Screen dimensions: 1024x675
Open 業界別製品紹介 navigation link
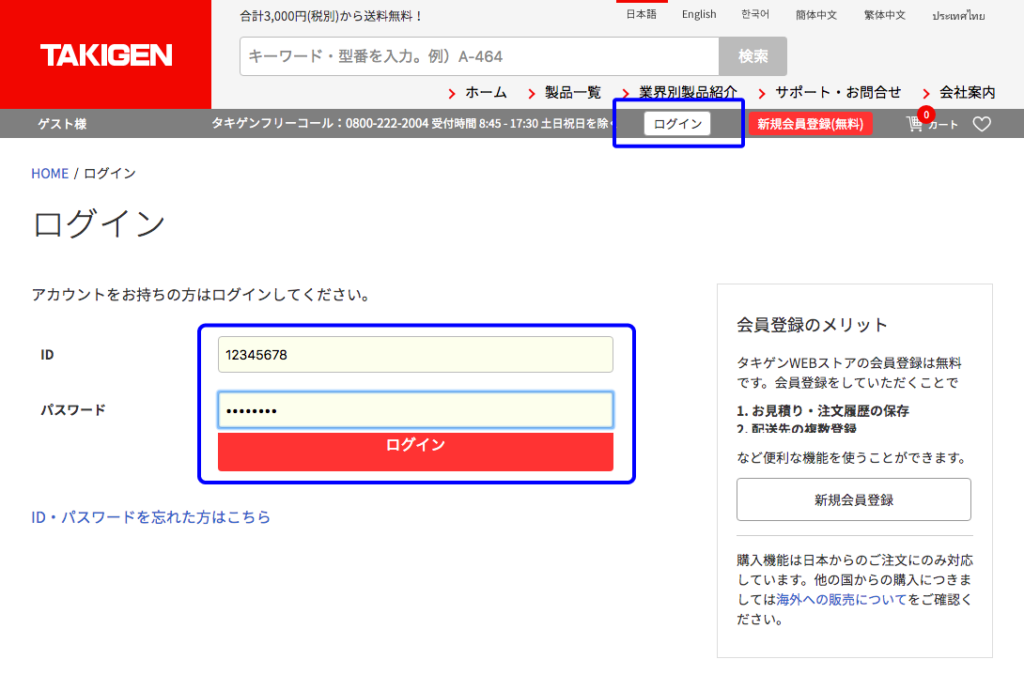[x=688, y=93]
